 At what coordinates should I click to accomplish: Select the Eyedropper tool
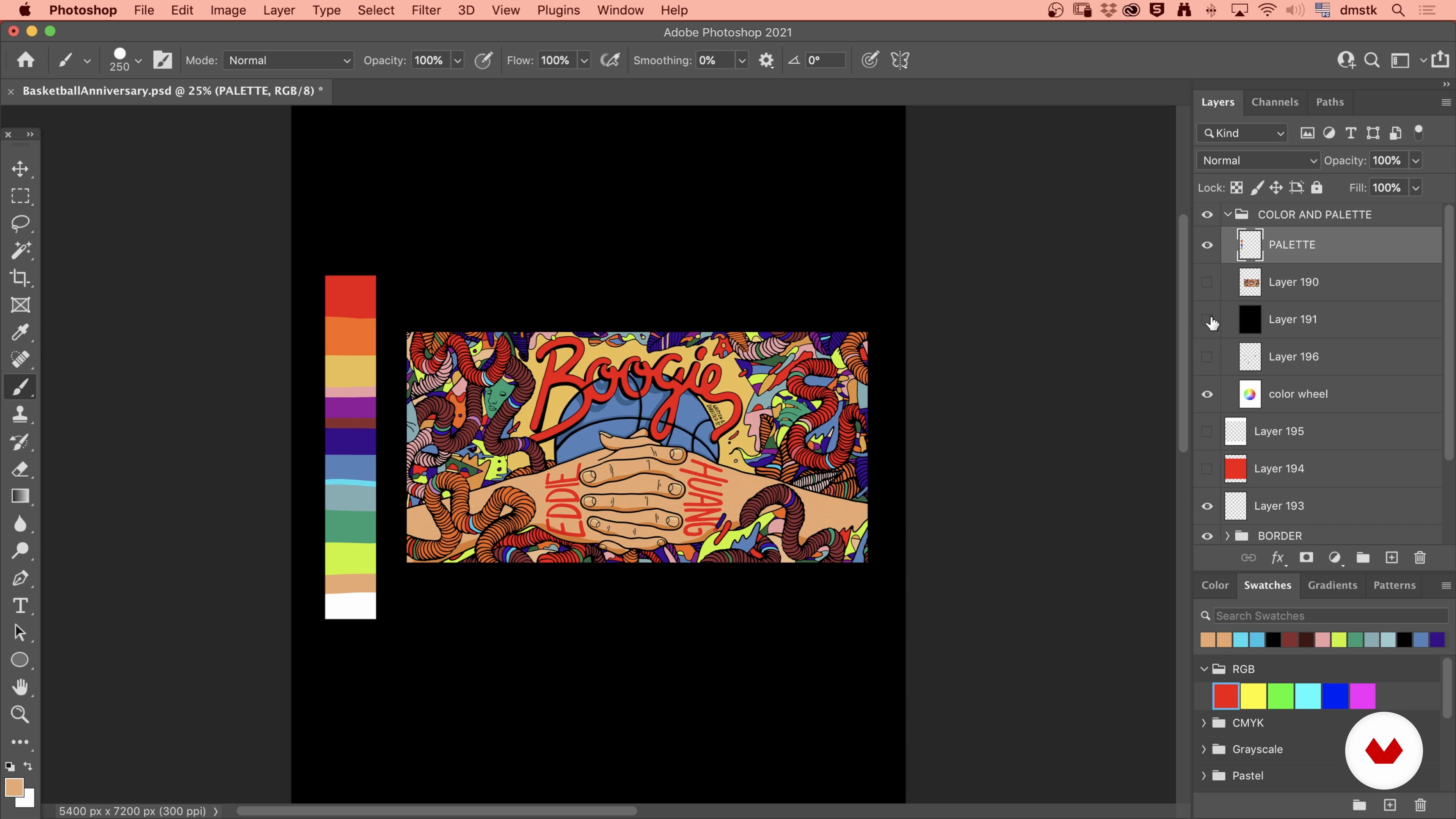20,333
